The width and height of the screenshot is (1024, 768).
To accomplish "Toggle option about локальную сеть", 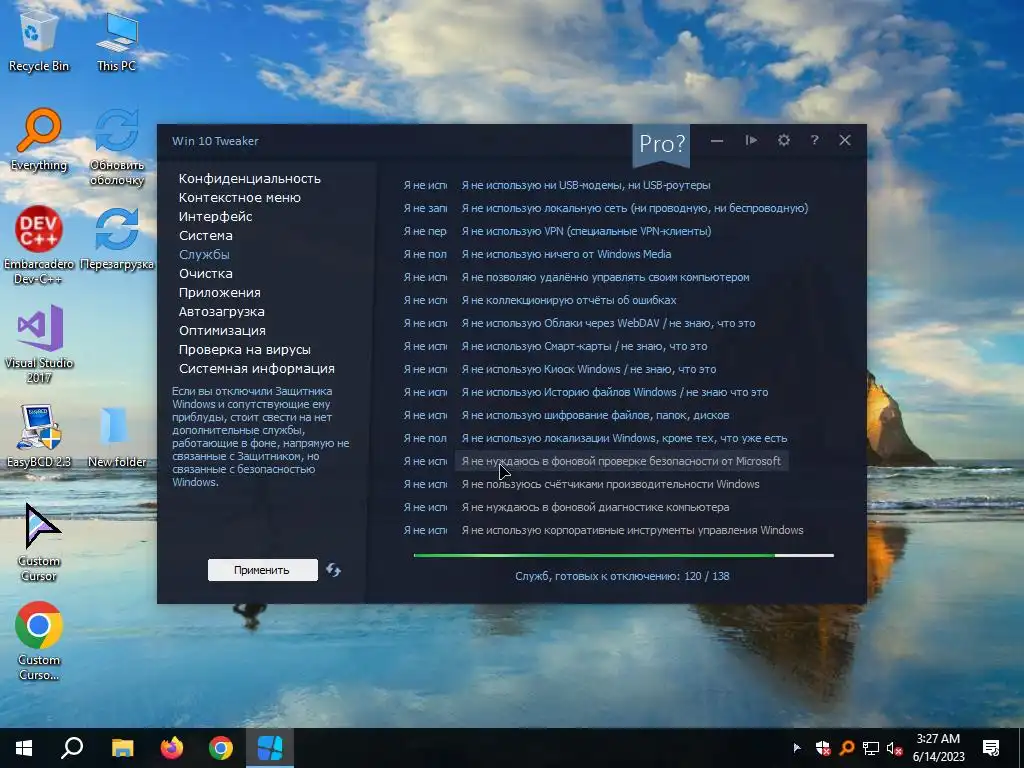I will point(635,208).
